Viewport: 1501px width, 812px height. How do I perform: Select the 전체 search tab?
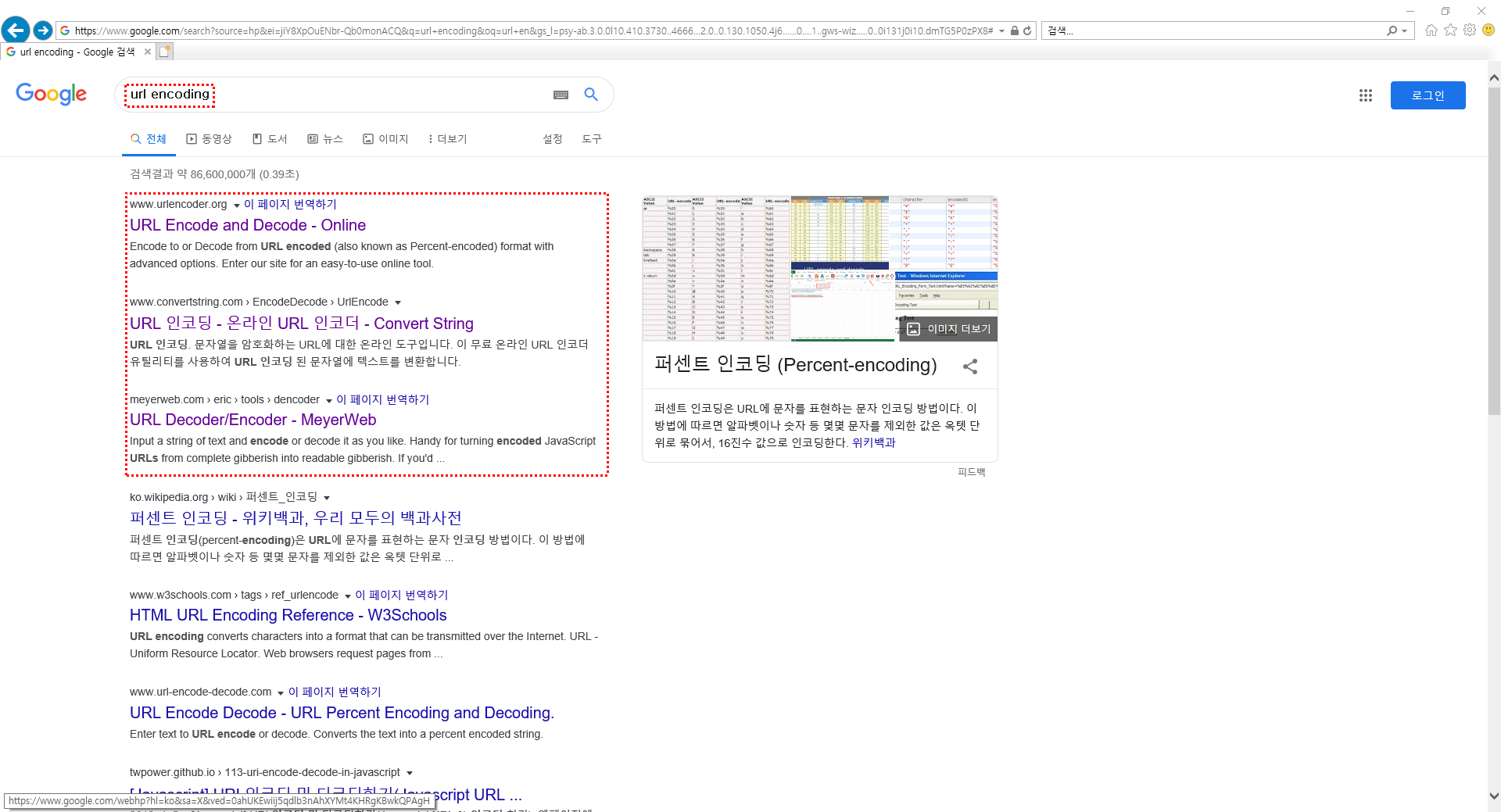[x=149, y=139]
